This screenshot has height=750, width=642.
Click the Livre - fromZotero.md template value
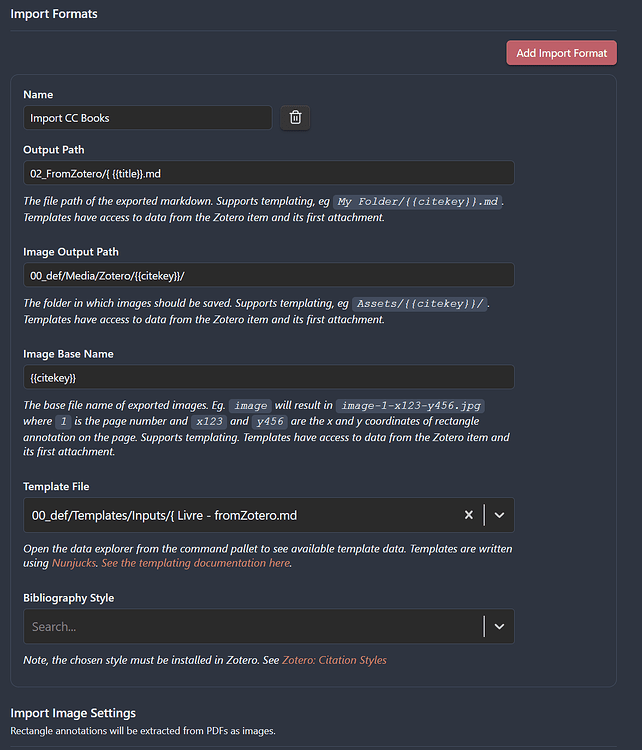point(165,515)
